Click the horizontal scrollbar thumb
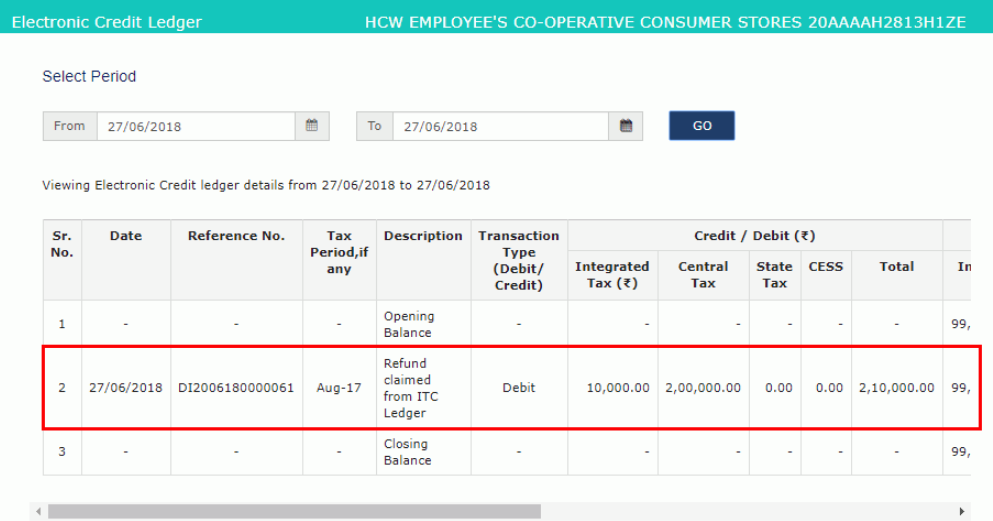993x521 pixels. 294,511
